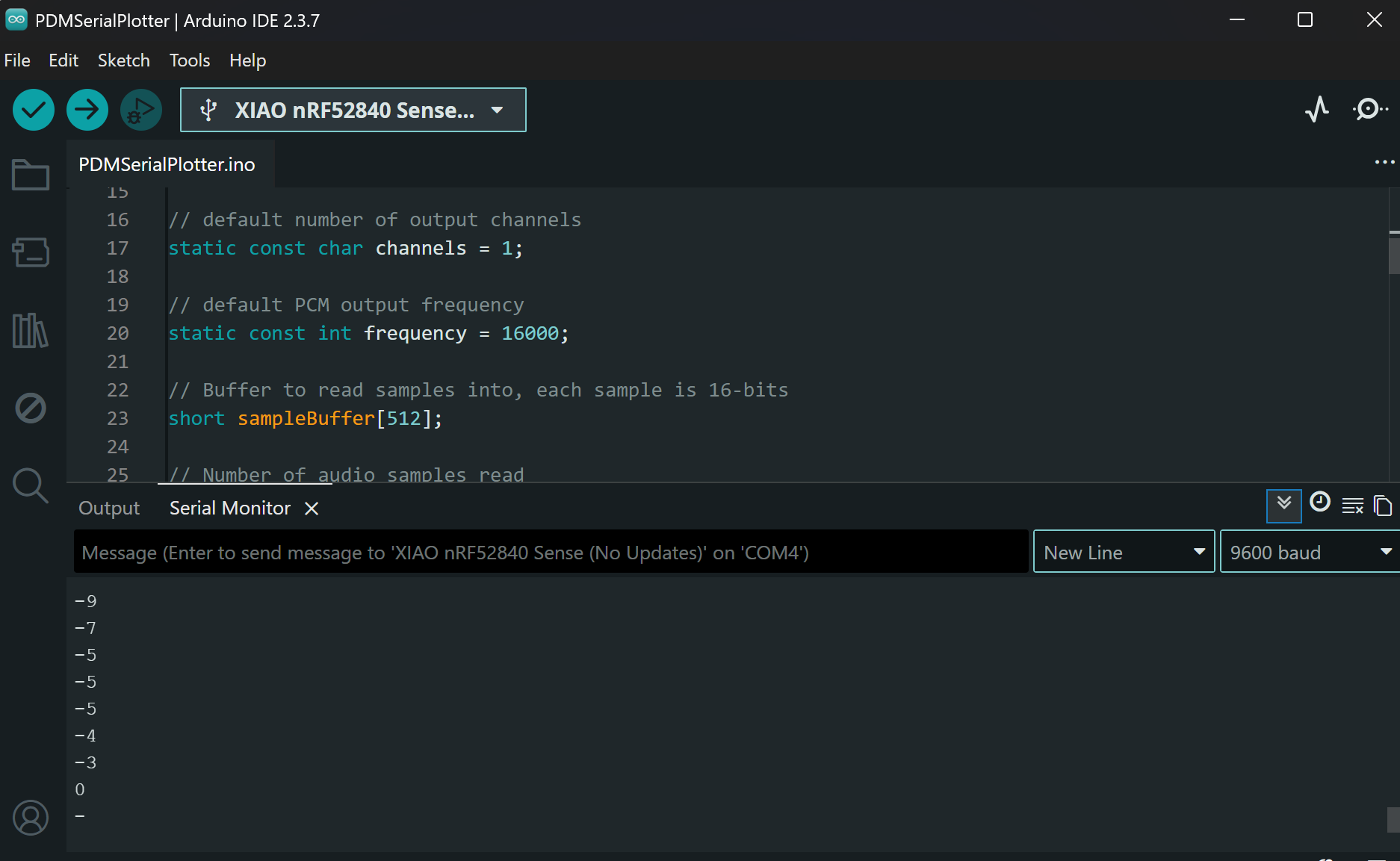
Task: Expand the XIAO nRF52840 Sense board selector
Action: (x=353, y=110)
